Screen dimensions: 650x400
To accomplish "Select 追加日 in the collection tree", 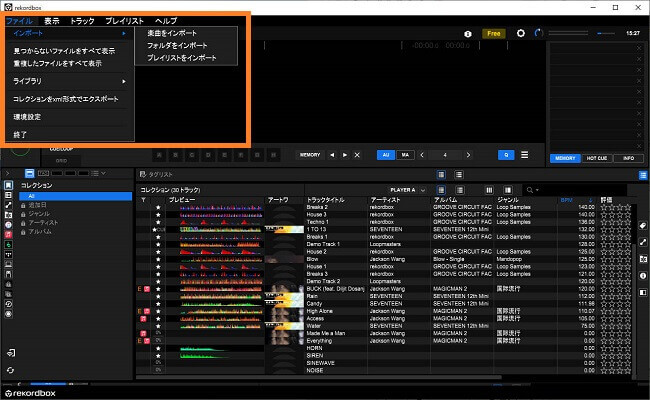I will coord(37,205).
